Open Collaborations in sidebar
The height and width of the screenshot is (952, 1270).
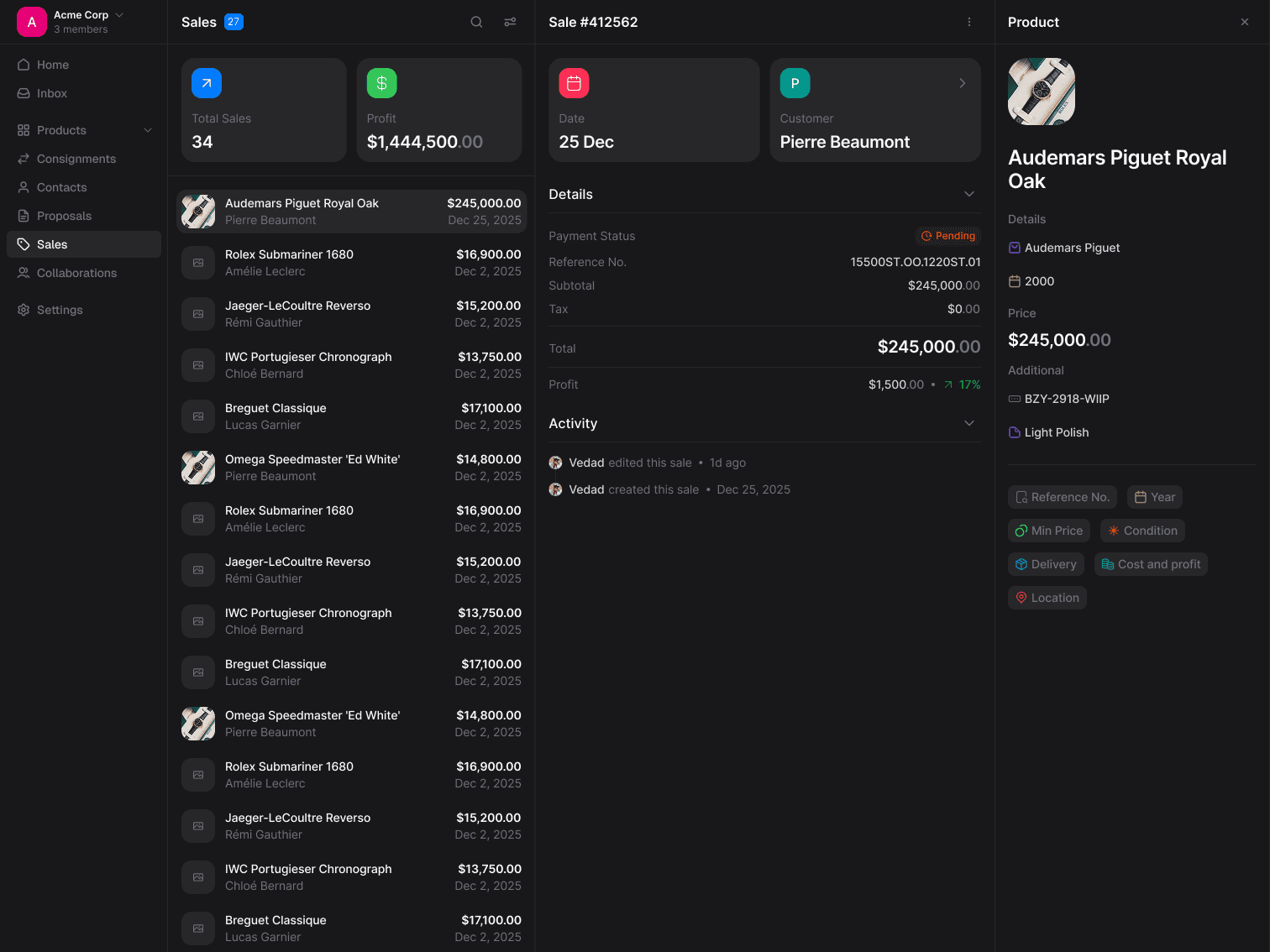(84, 273)
